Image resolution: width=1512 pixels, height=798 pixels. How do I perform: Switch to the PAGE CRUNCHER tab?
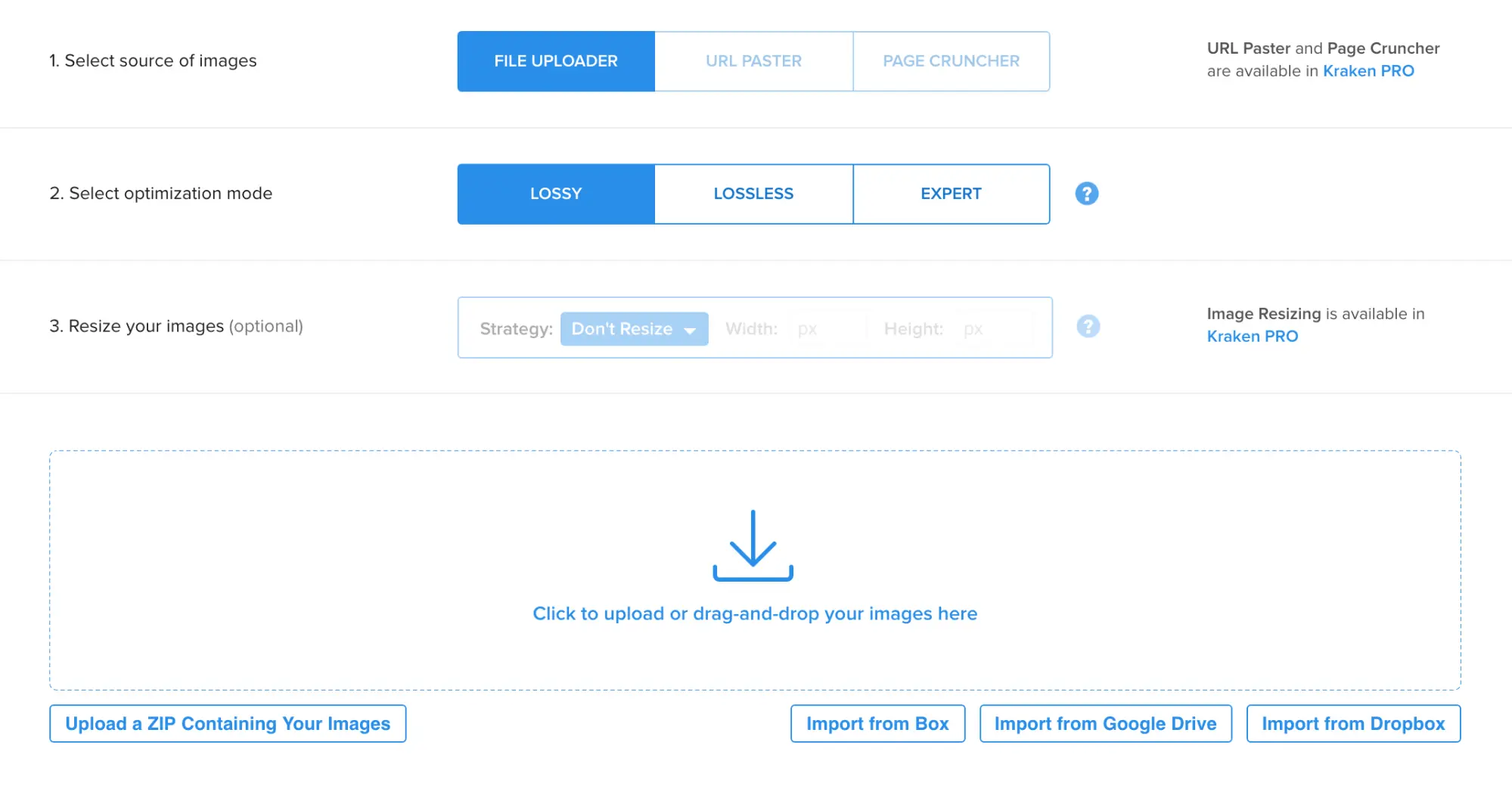tap(951, 61)
